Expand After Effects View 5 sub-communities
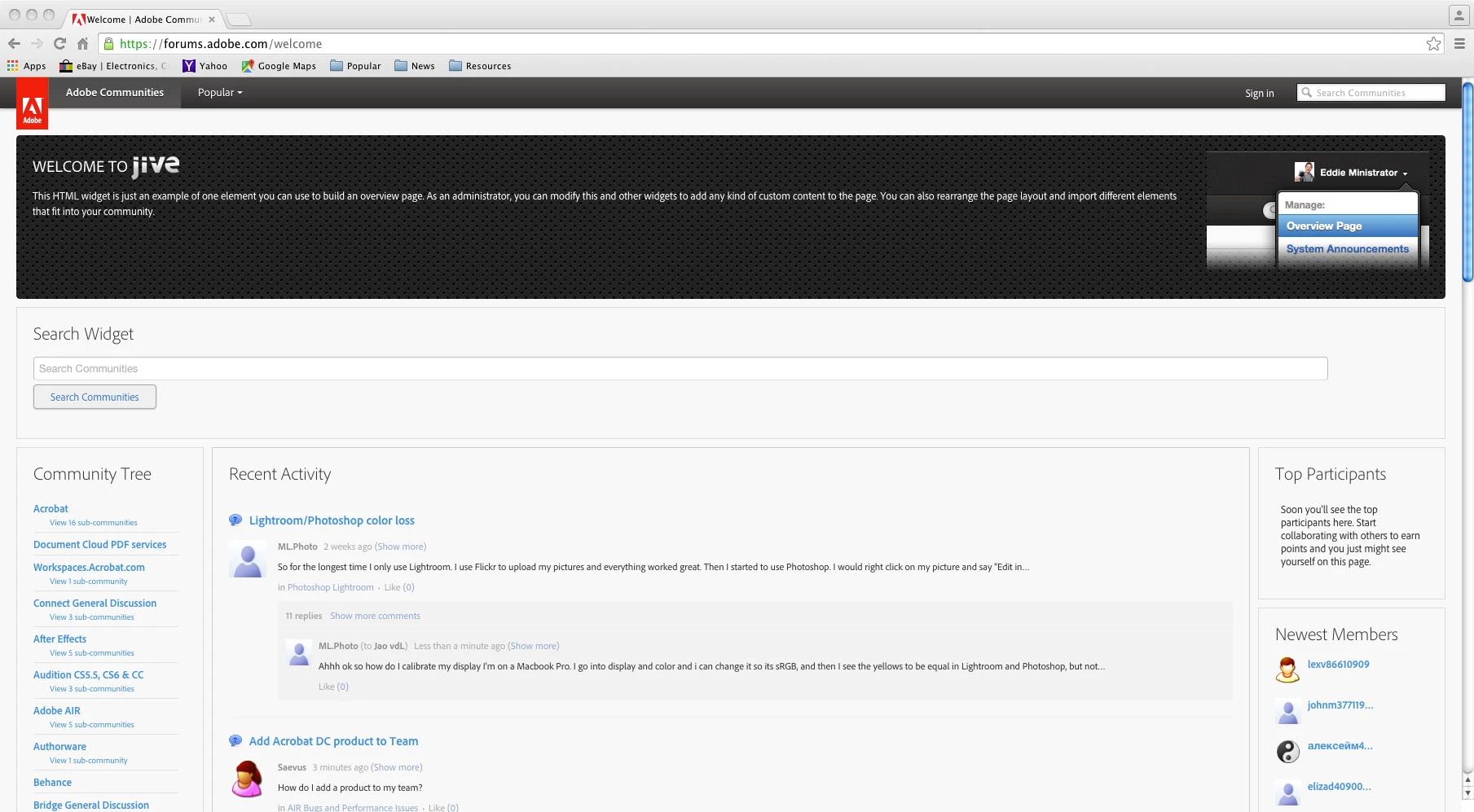The width and height of the screenshot is (1474, 812). (x=92, y=653)
